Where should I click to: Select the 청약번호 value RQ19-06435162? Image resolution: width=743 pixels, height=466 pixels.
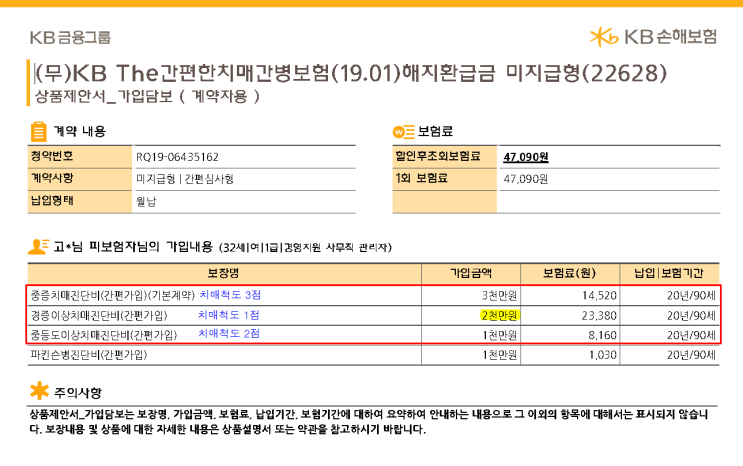pyautogui.click(x=177, y=157)
